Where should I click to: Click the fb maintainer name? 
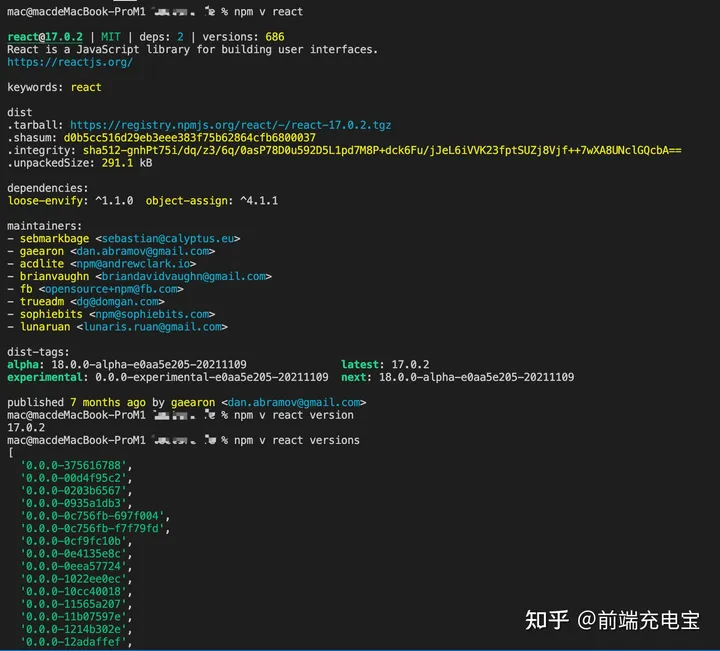[26, 289]
